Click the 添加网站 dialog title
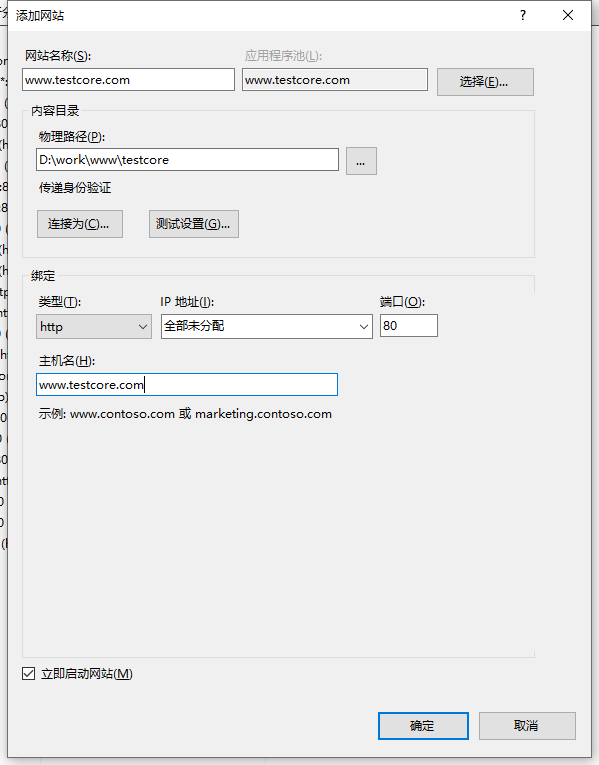599x765 pixels. click(x=40, y=16)
